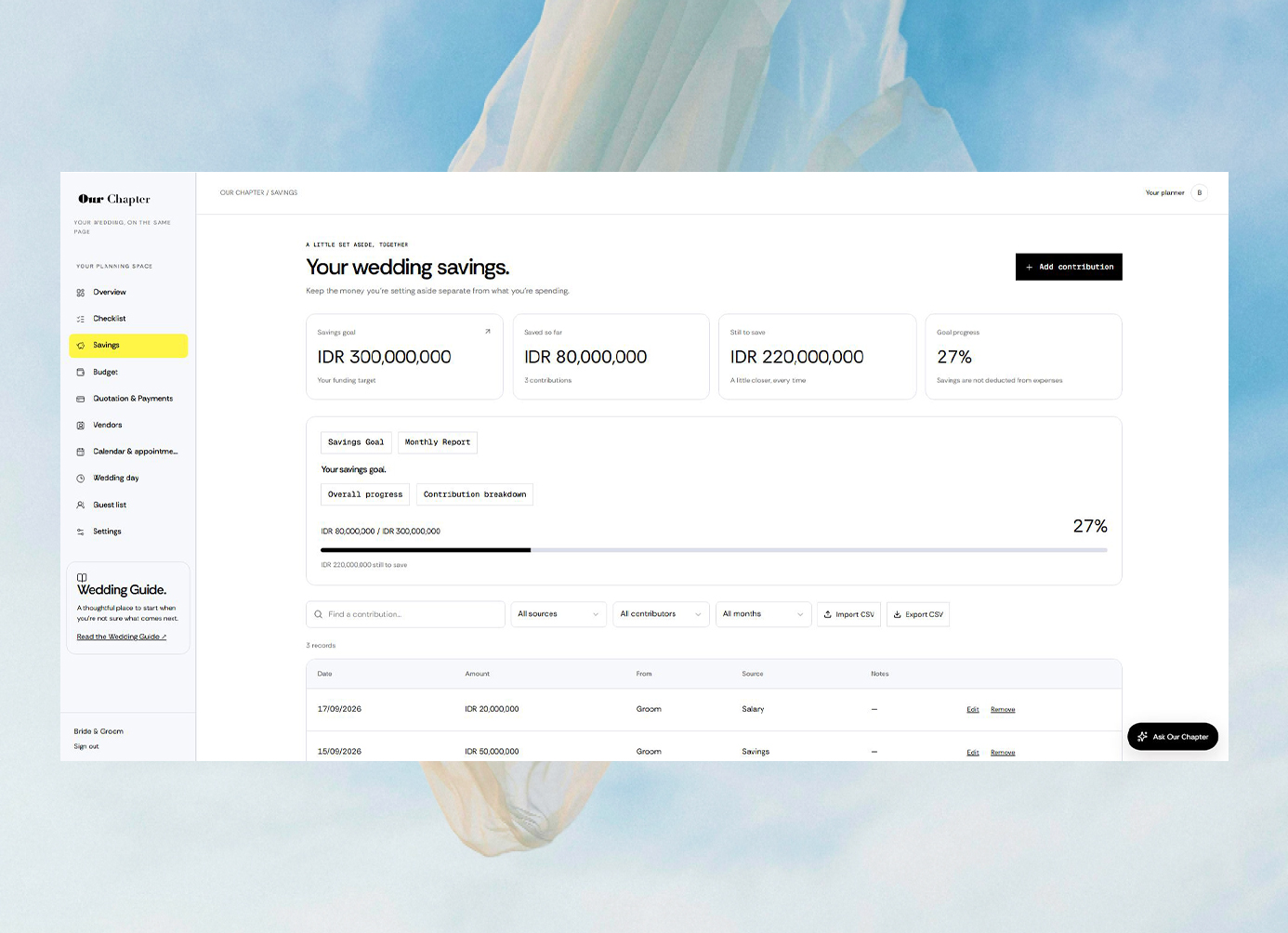The width and height of the screenshot is (1288, 933).
Task: Click the sparkle icon on Ask Our Chapter
Action: tap(1143, 737)
